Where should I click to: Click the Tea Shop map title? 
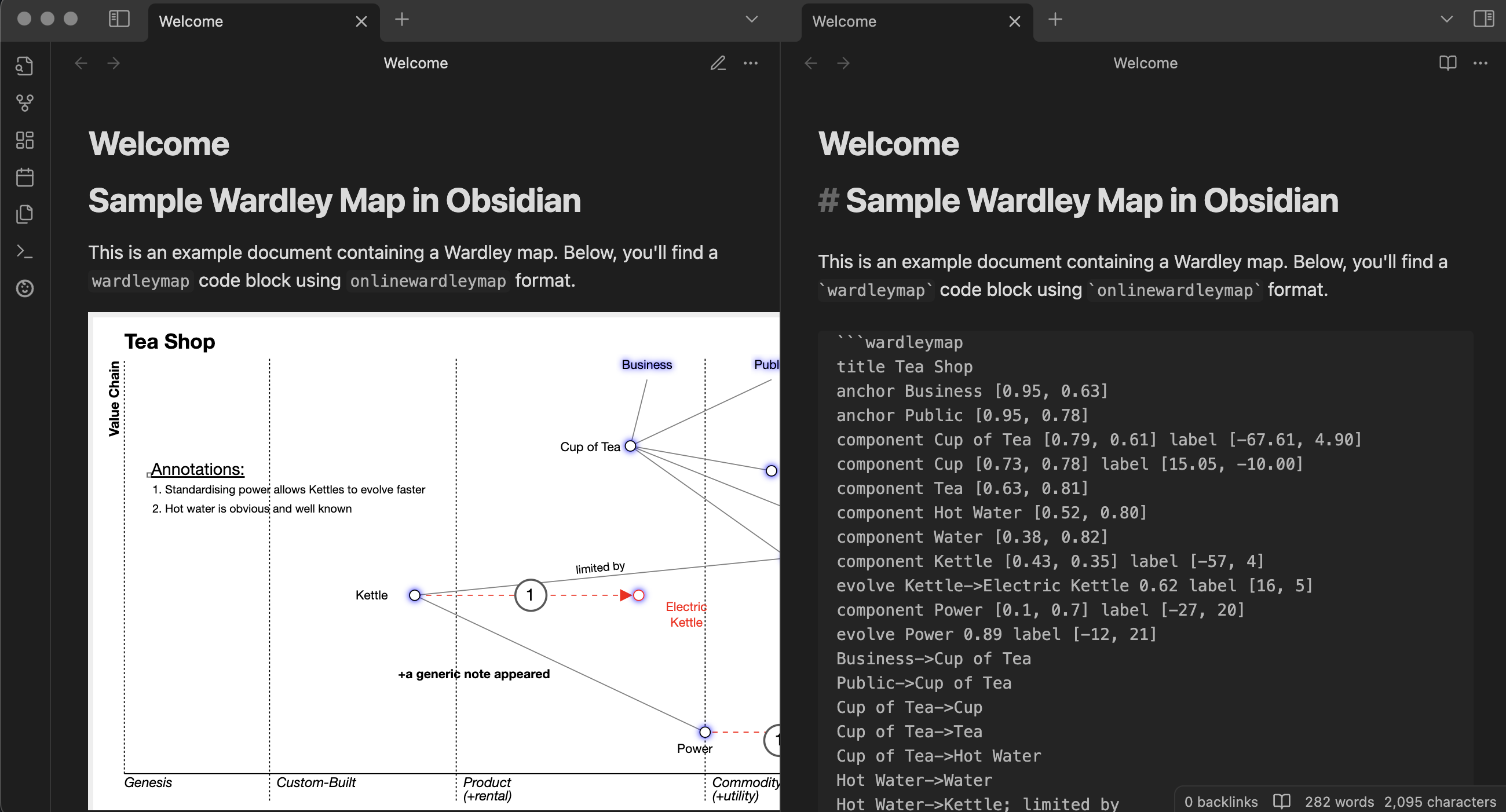click(170, 341)
